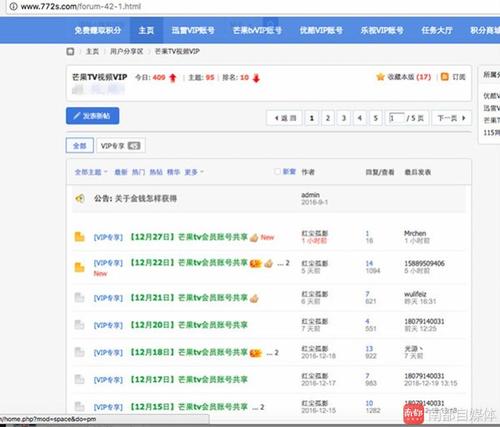Image resolution: width=500 pixels, height=427 pixels.
Task: Open 免费赚取积分 nav item
Action: point(98,30)
